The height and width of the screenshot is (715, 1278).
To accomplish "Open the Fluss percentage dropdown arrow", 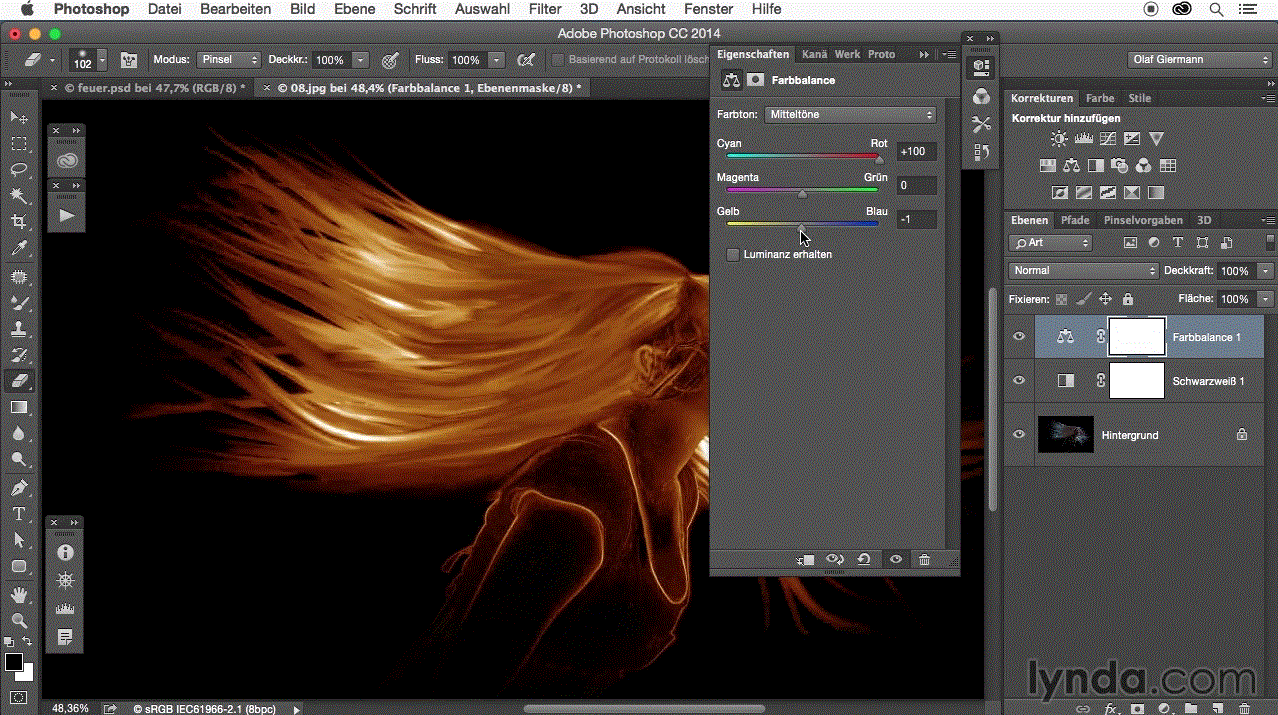I will point(497,60).
